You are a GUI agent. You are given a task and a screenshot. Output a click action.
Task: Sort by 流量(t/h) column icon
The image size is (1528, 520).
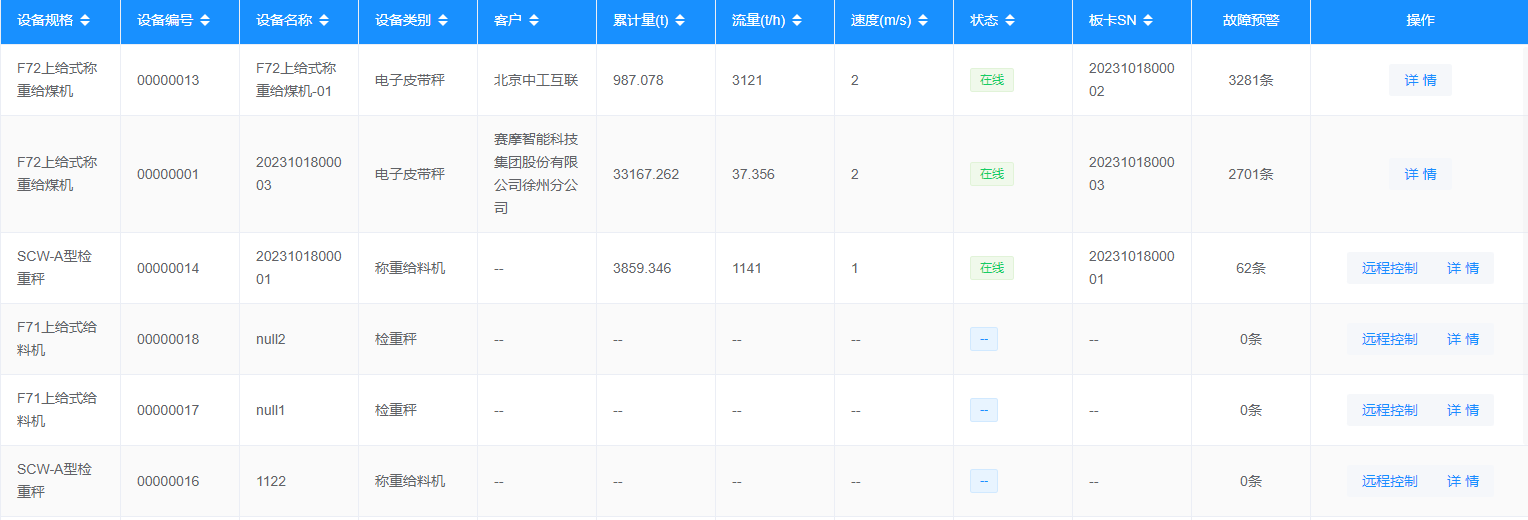(x=797, y=21)
